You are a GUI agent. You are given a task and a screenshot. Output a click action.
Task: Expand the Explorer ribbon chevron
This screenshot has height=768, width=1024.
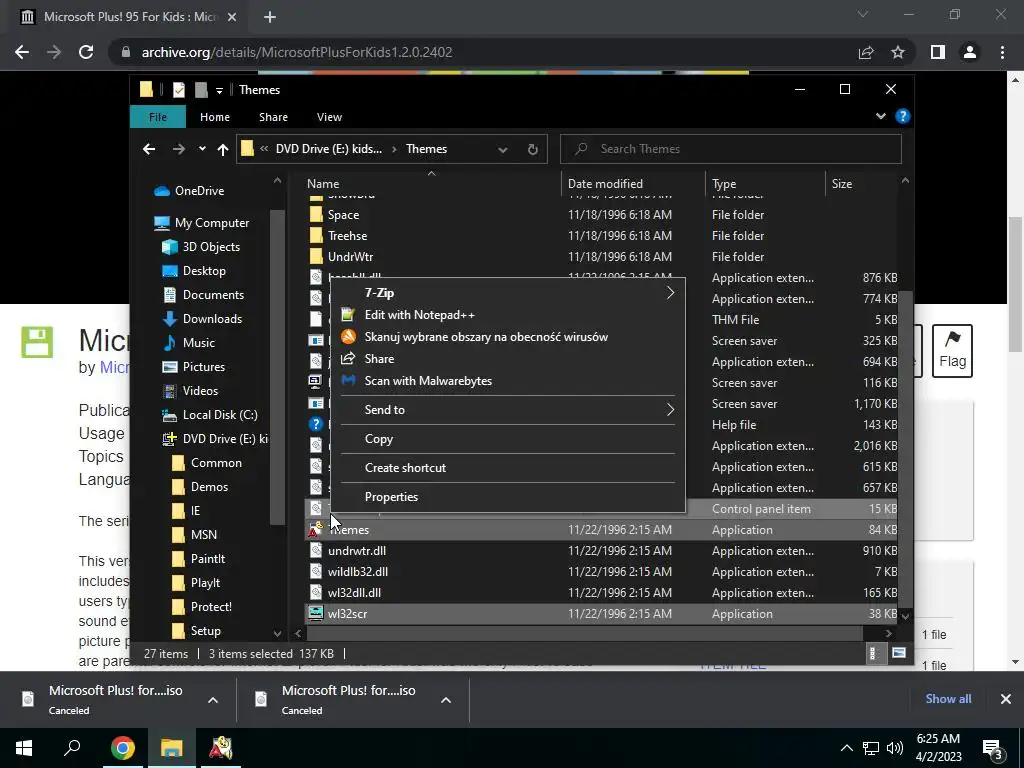click(x=880, y=116)
